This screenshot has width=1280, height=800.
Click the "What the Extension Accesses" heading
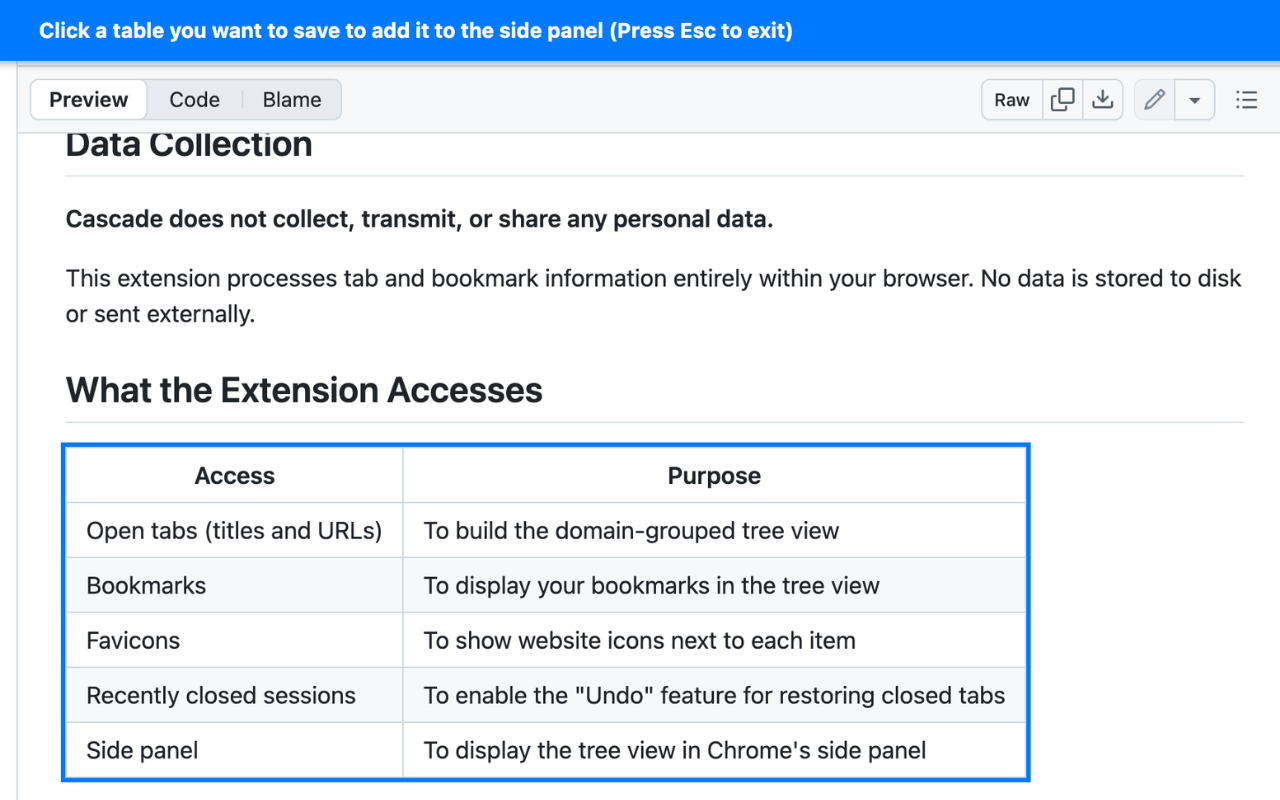click(x=304, y=390)
